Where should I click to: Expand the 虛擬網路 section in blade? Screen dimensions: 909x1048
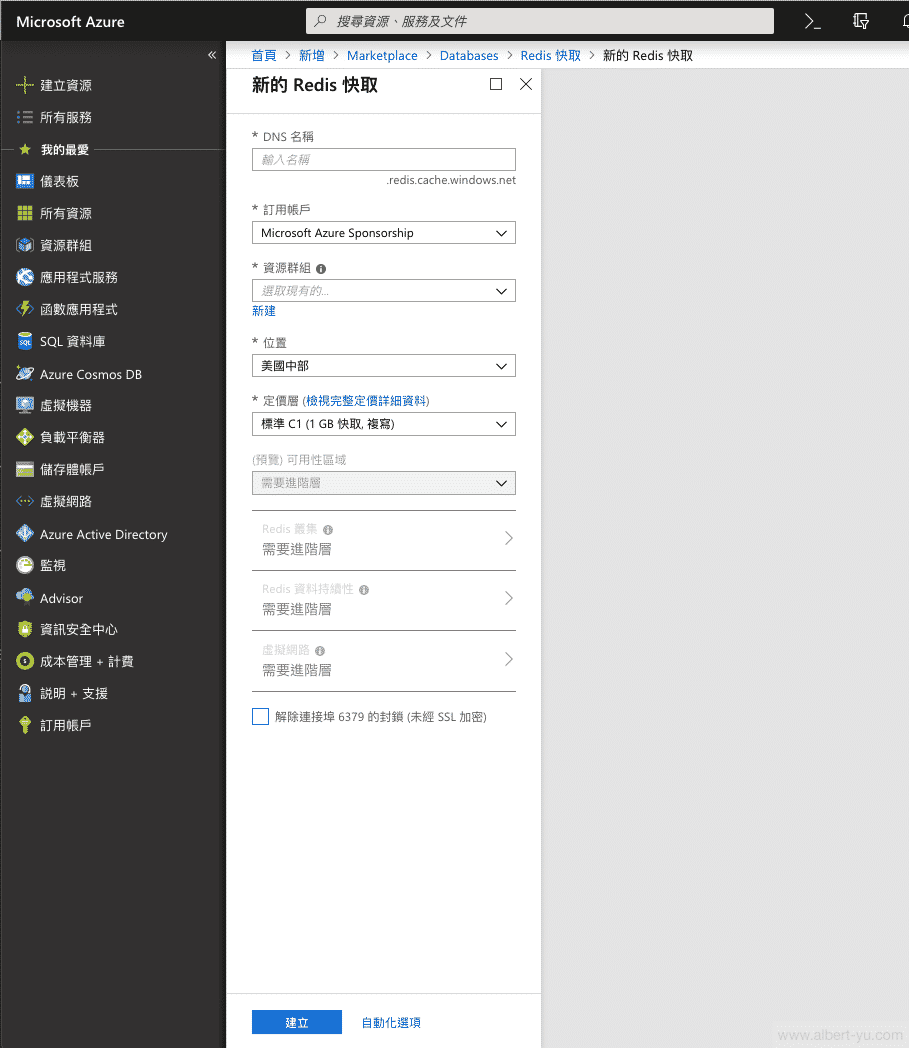[x=384, y=660]
